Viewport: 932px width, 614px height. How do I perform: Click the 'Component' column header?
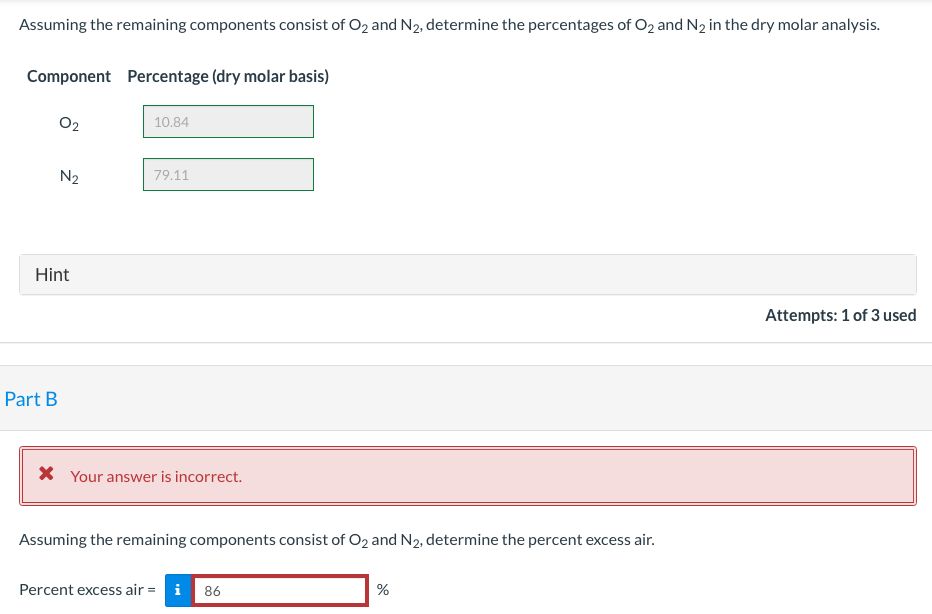coord(69,76)
